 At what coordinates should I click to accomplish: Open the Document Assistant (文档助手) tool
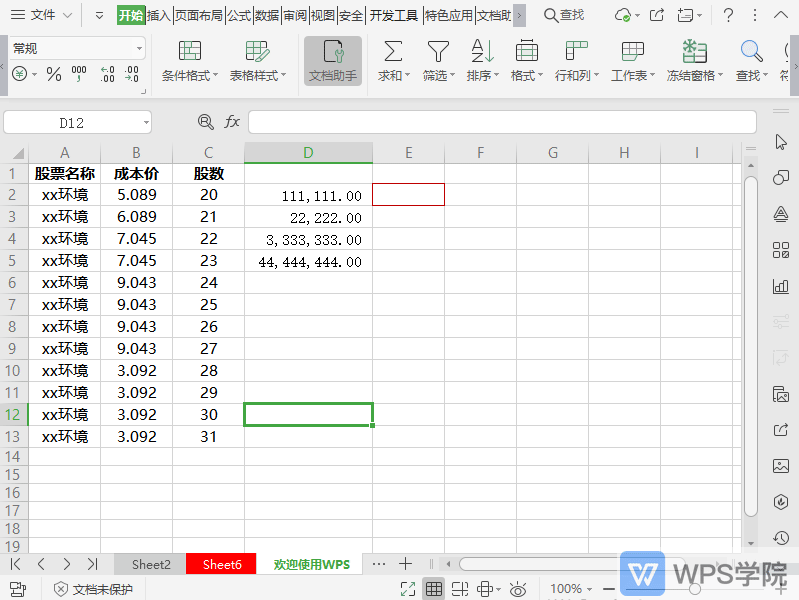coord(332,61)
